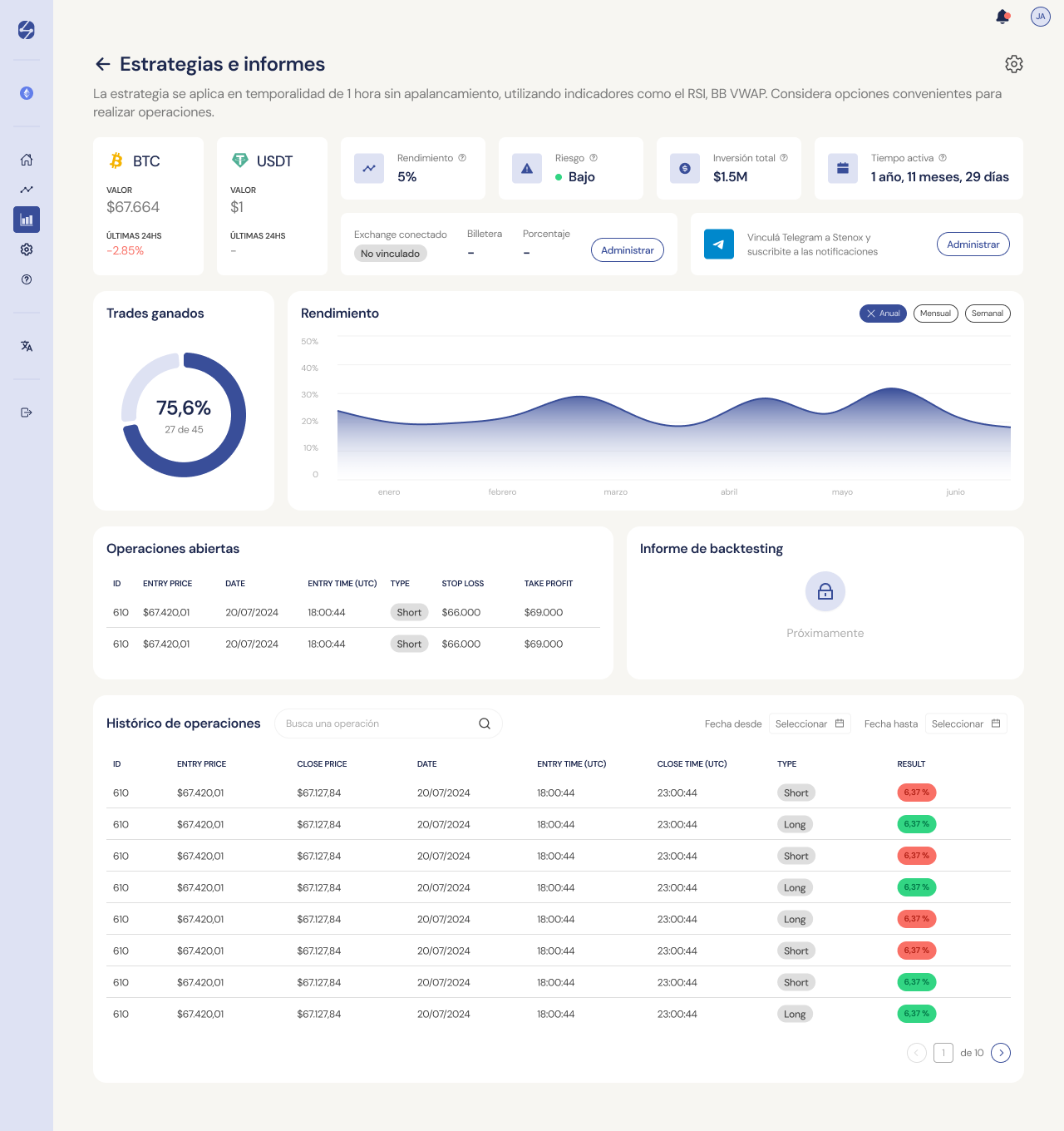
Task: Click the Riesgo info icon
Action: [594, 158]
